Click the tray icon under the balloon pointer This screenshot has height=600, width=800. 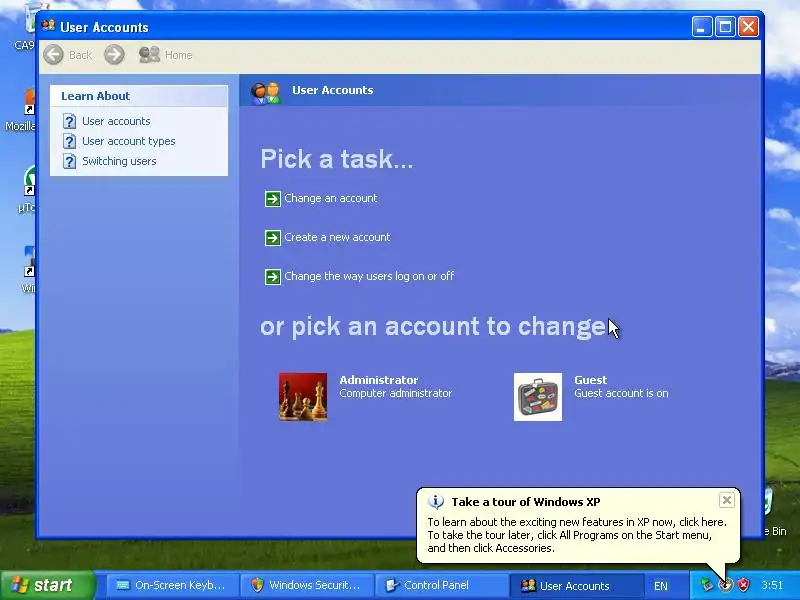click(725, 585)
